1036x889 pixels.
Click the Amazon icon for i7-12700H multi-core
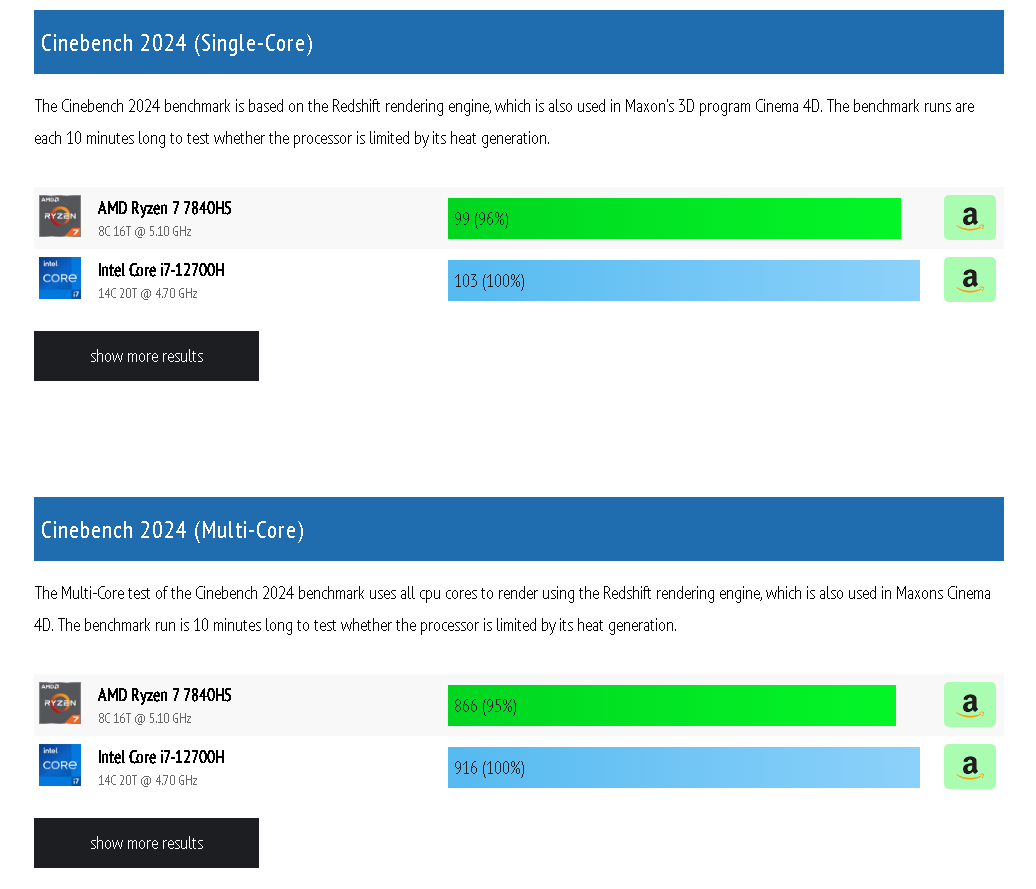click(x=969, y=766)
